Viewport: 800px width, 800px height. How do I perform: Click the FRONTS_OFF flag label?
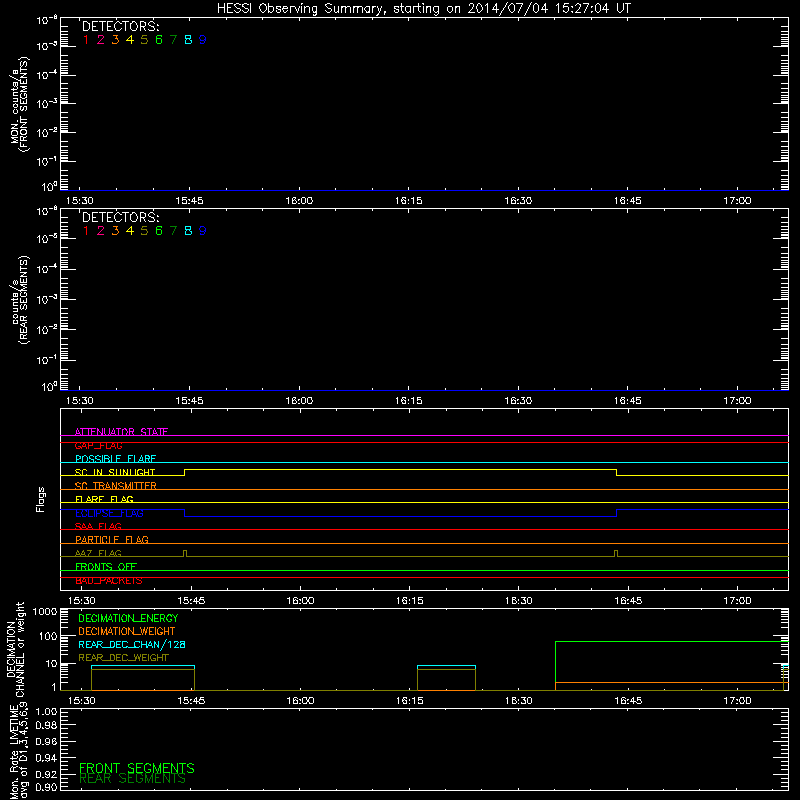[x=106, y=566]
